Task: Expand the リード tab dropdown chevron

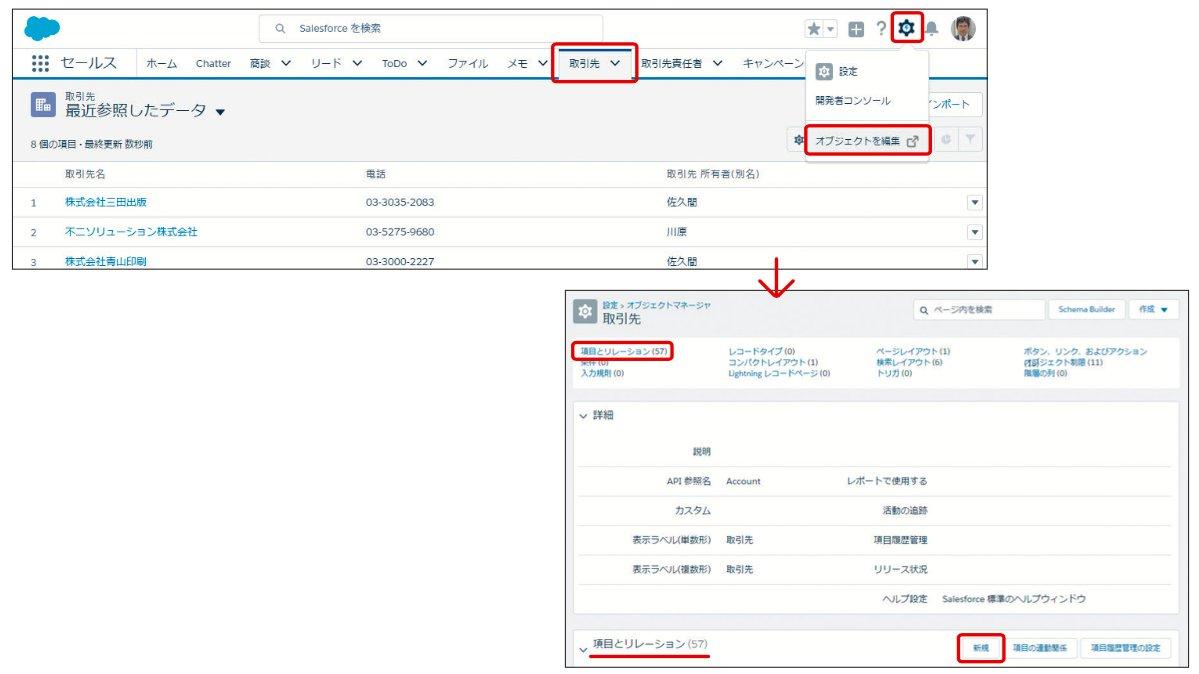Action: [357, 63]
